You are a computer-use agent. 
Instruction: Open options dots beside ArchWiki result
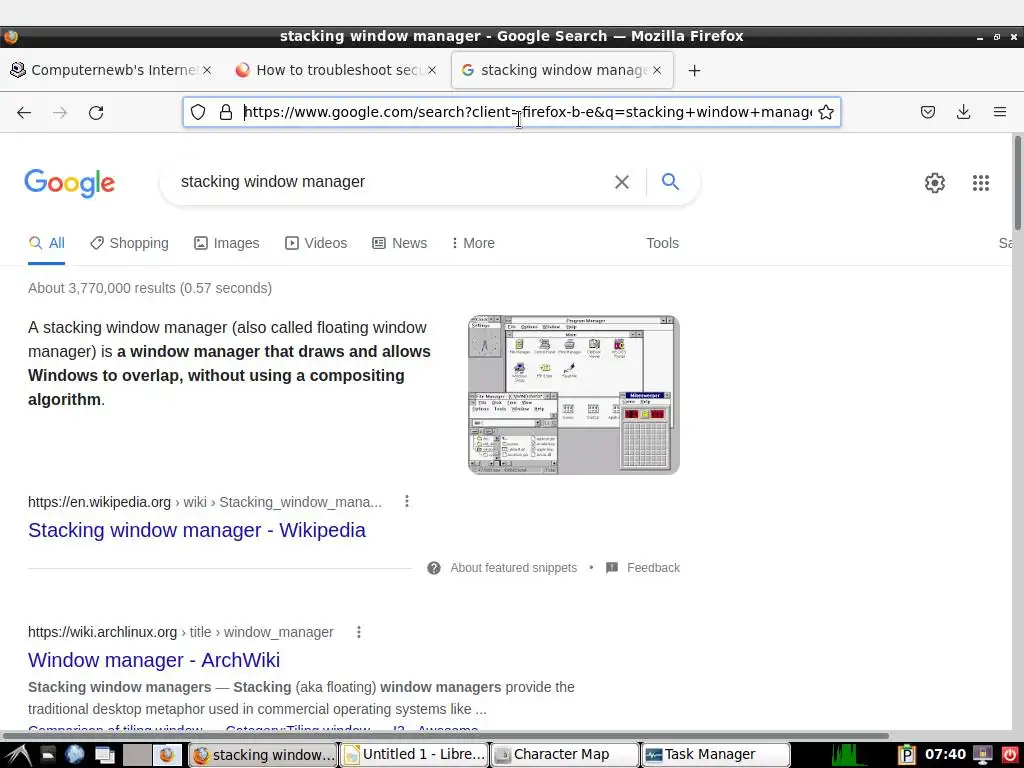(x=359, y=632)
